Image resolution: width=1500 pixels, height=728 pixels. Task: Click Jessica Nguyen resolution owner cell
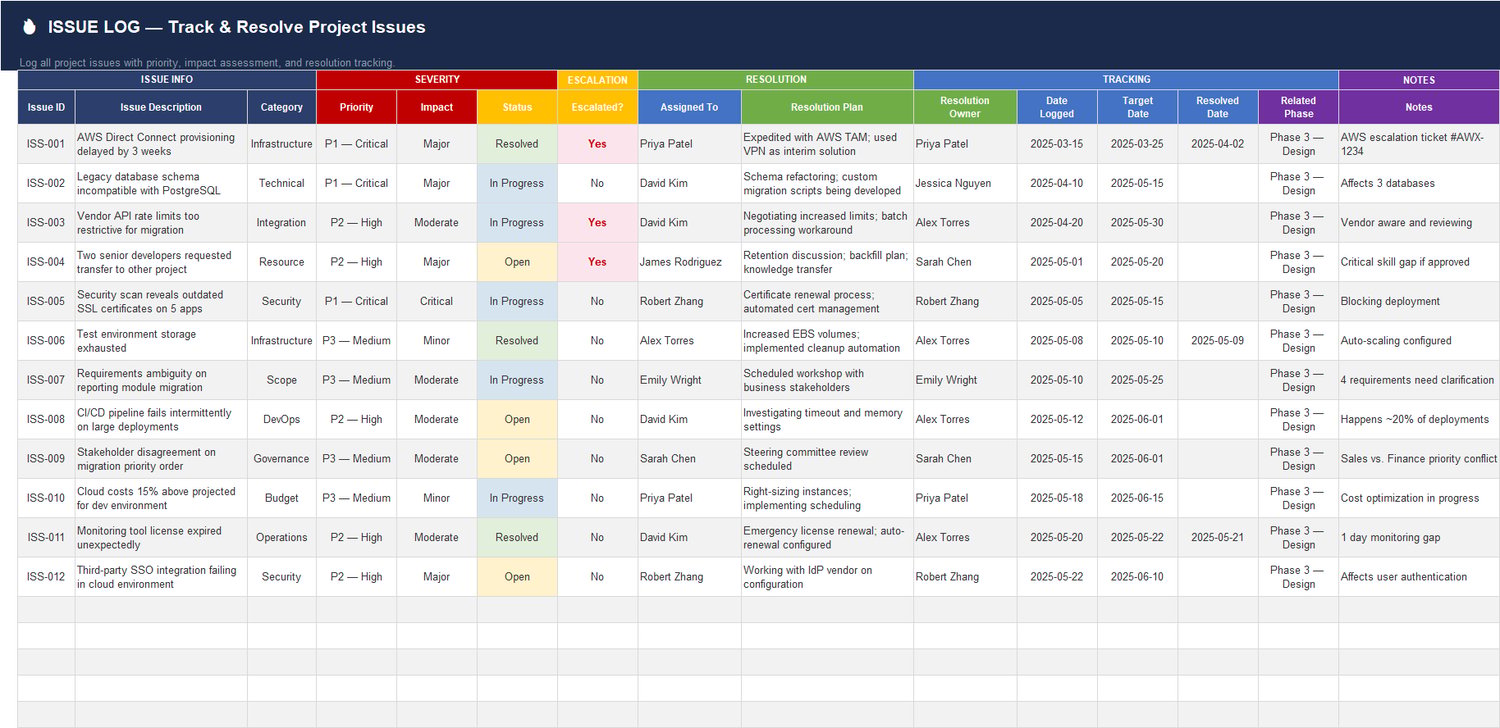pyautogui.click(x=965, y=183)
